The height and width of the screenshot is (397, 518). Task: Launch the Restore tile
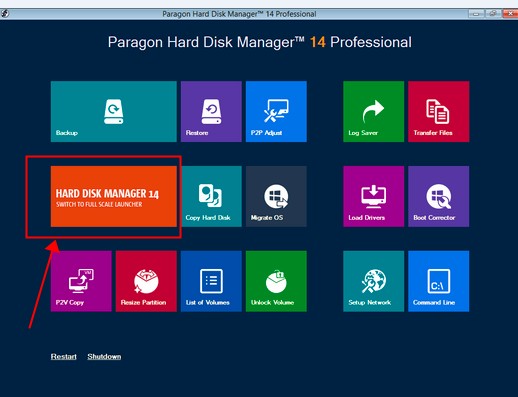pyautogui.click(x=211, y=111)
